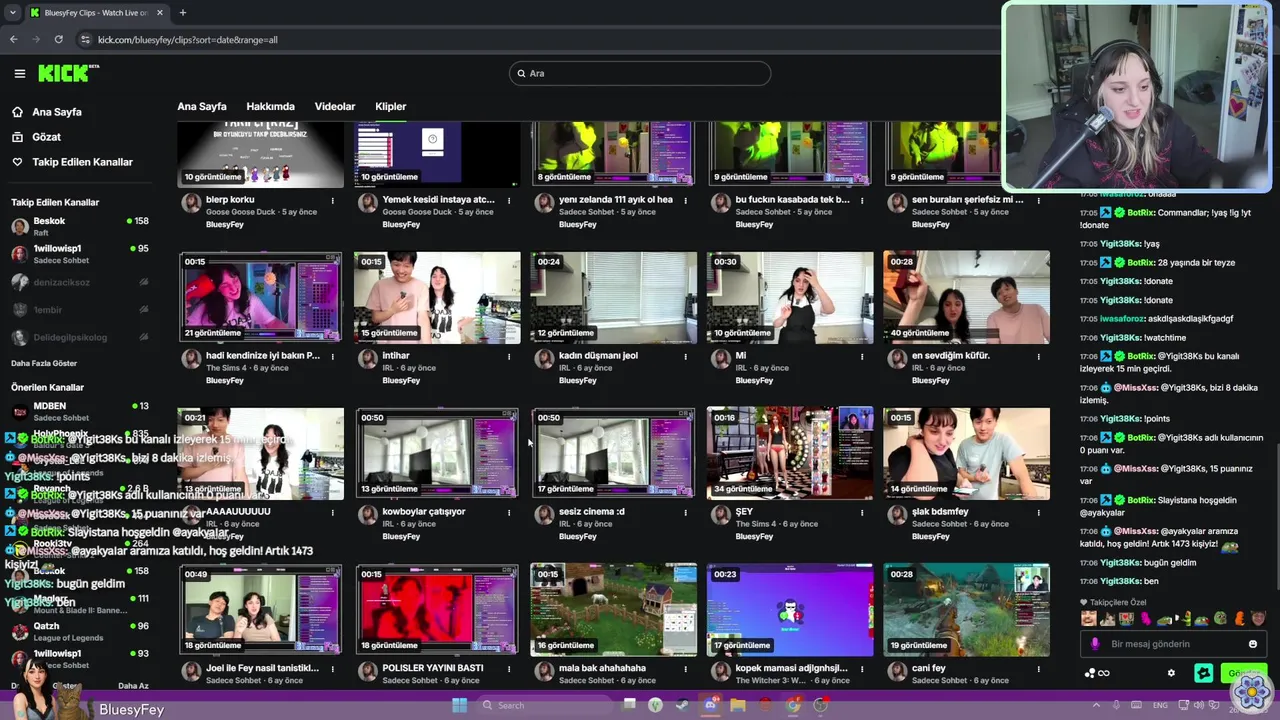Open options menu for 'intihar' clip
Viewport: 1280px width, 720px height.
click(509, 356)
